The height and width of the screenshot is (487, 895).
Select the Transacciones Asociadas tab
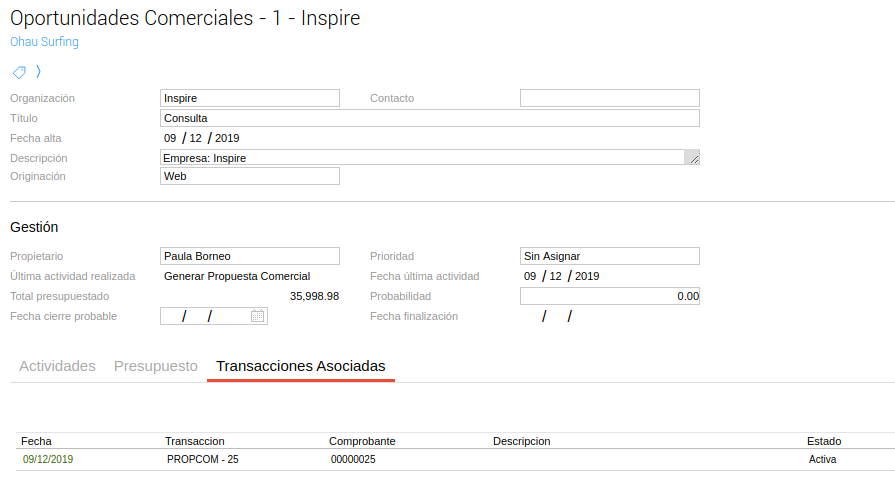click(301, 366)
